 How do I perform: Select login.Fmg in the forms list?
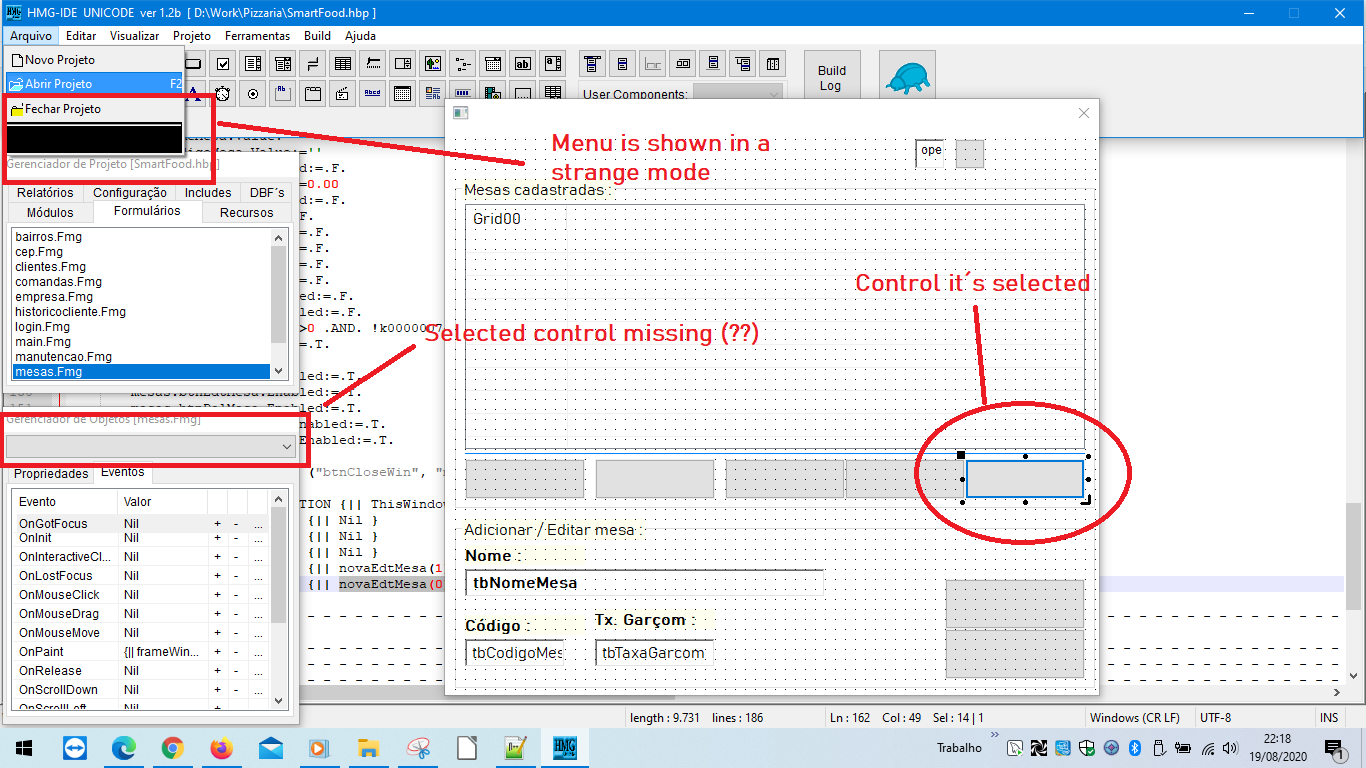click(x=142, y=327)
